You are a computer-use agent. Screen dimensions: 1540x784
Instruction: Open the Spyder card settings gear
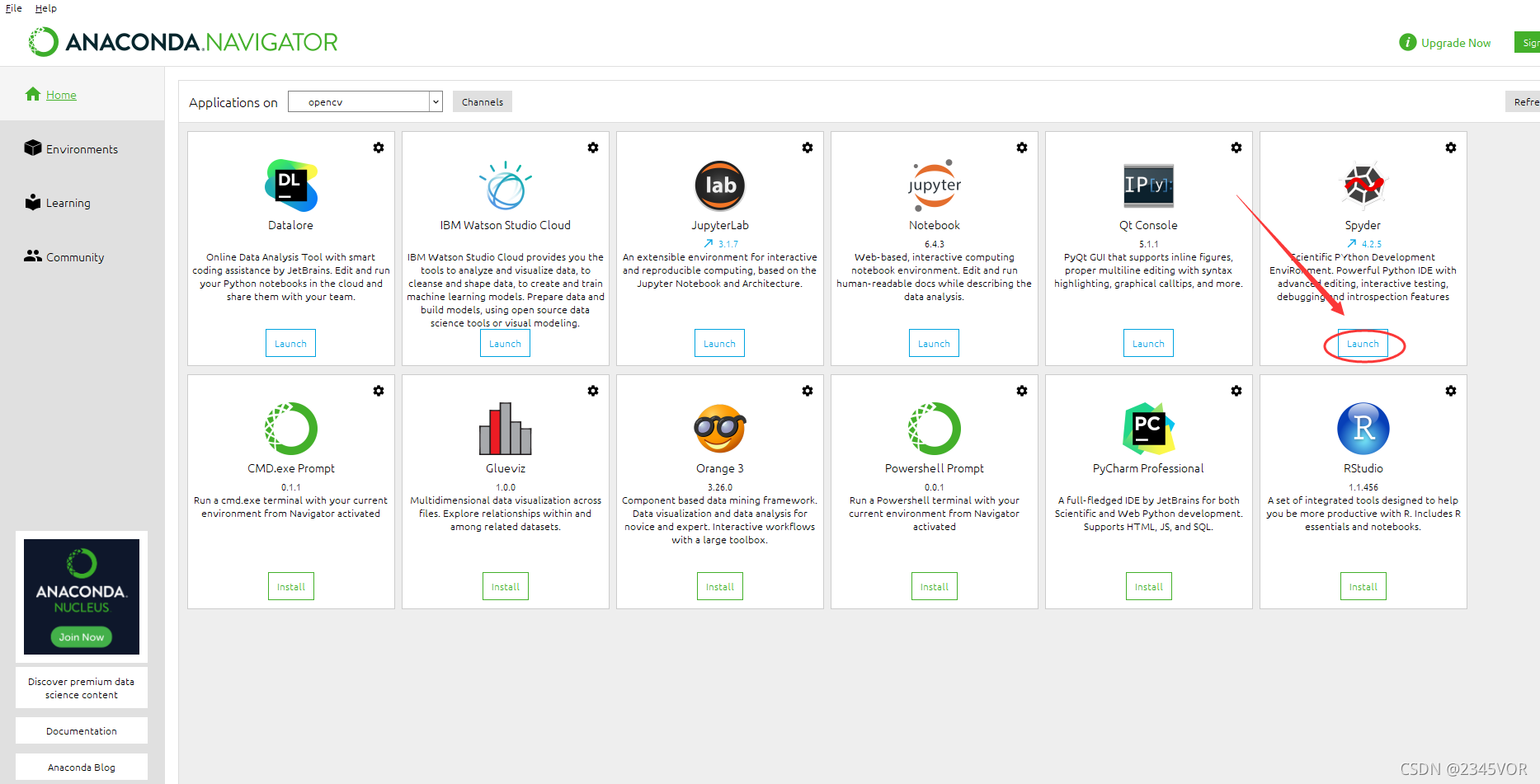1451,148
